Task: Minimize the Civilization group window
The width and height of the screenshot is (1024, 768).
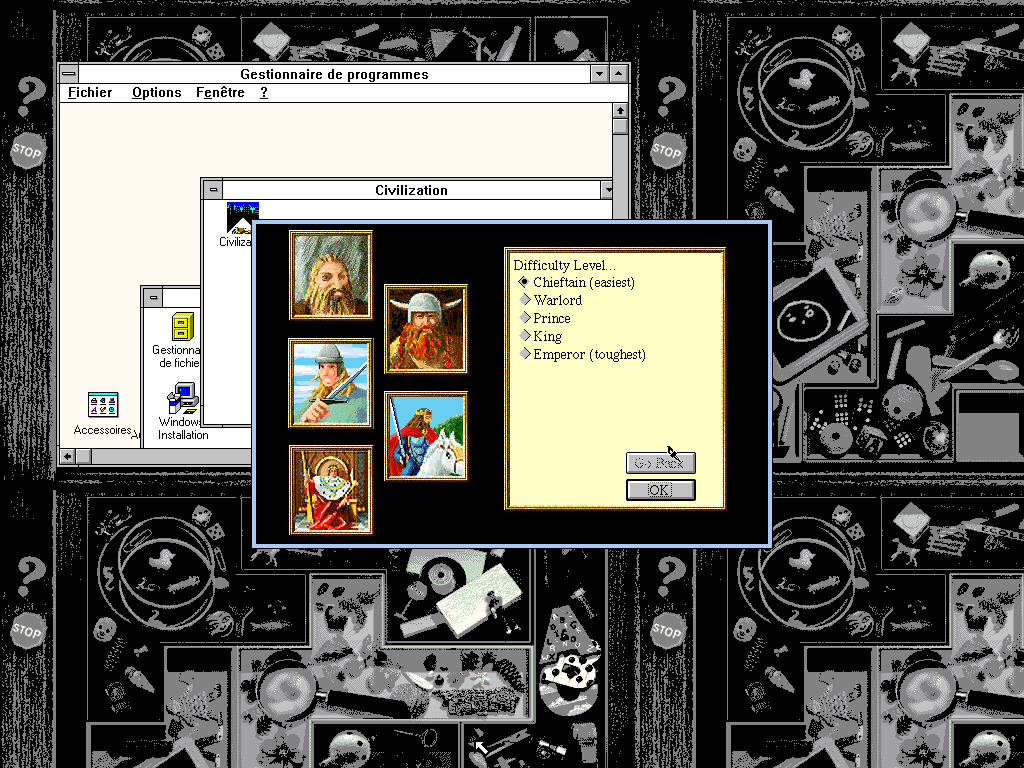Action: (607, 190)
